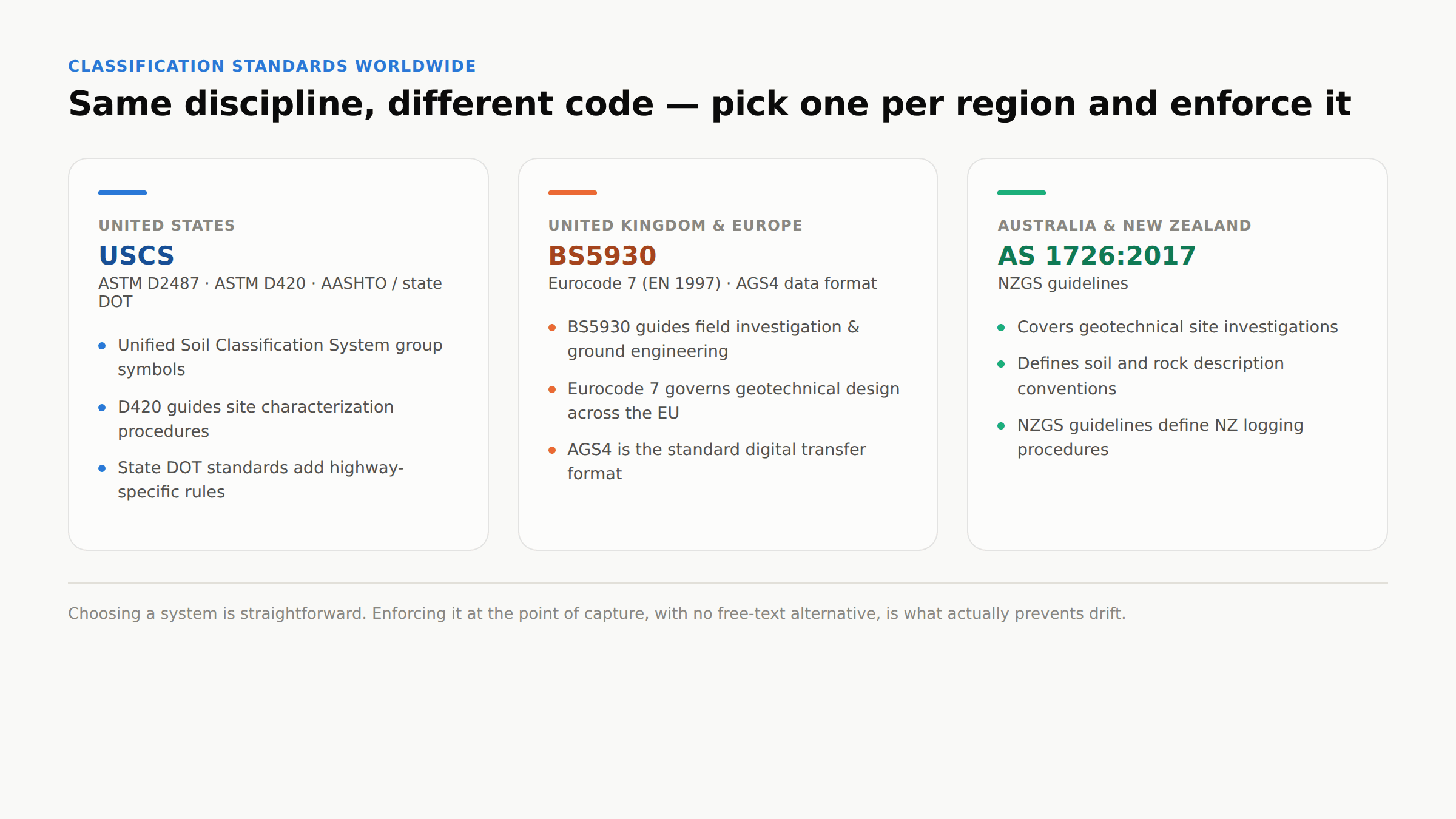This screenshot has width=1456, height=819.
Task: Click the green accent bar above Australia
Action: (1022, 193)
